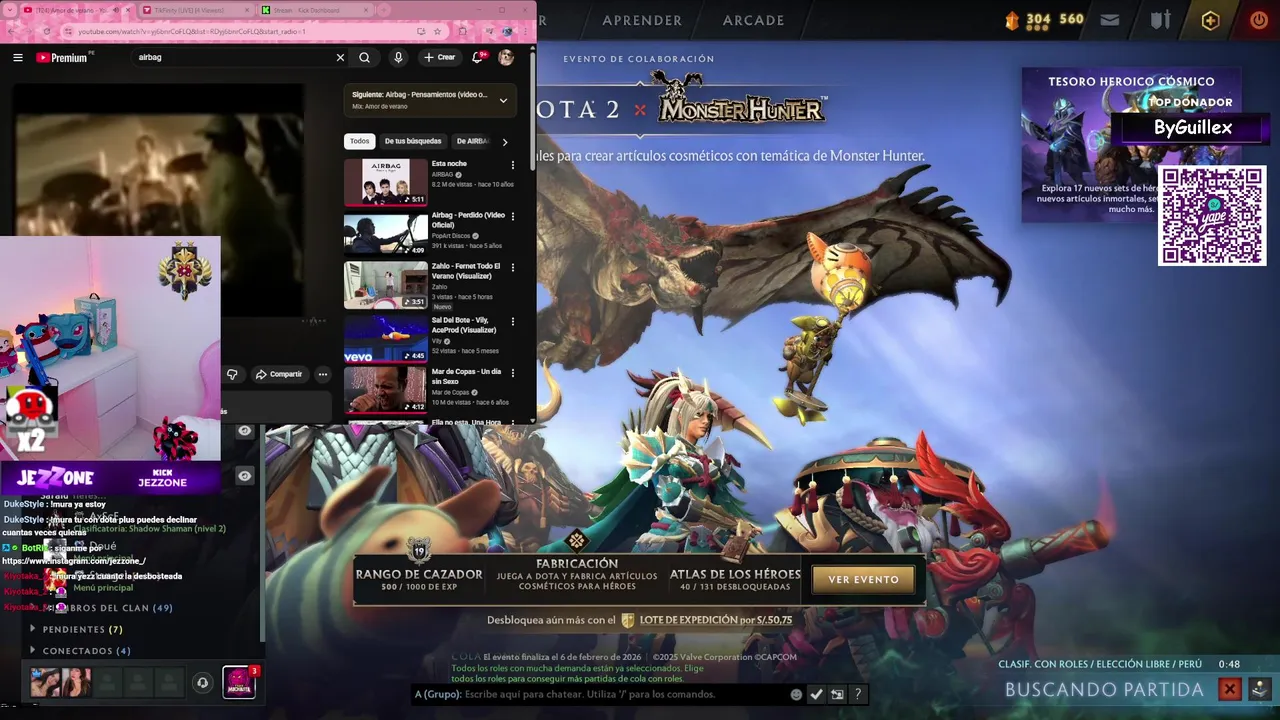Open the Aprender tab in Dota

tap(642, 20)
